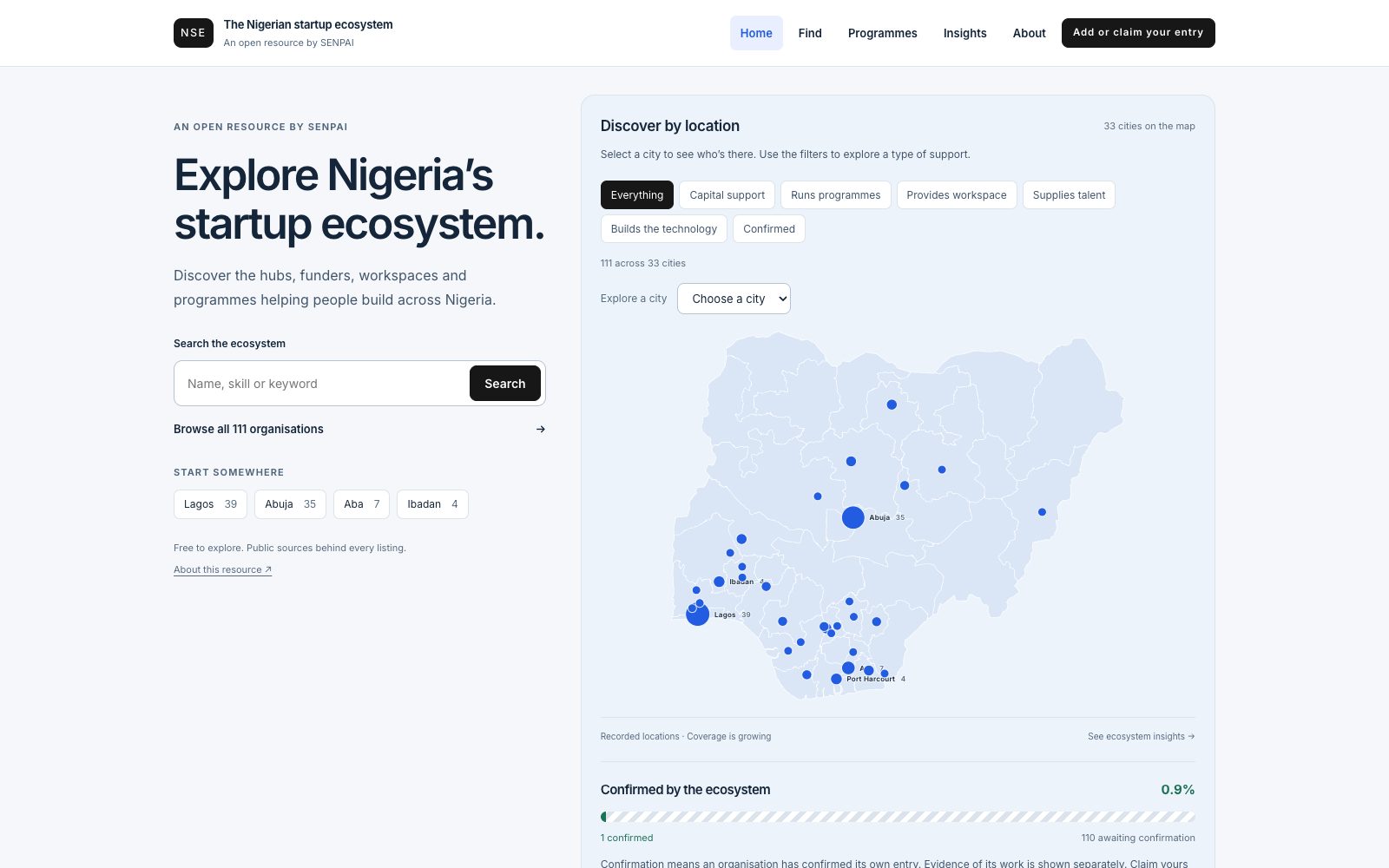Click the northernmost city dot on the map
1389x868 pixels.
point(892,404)
